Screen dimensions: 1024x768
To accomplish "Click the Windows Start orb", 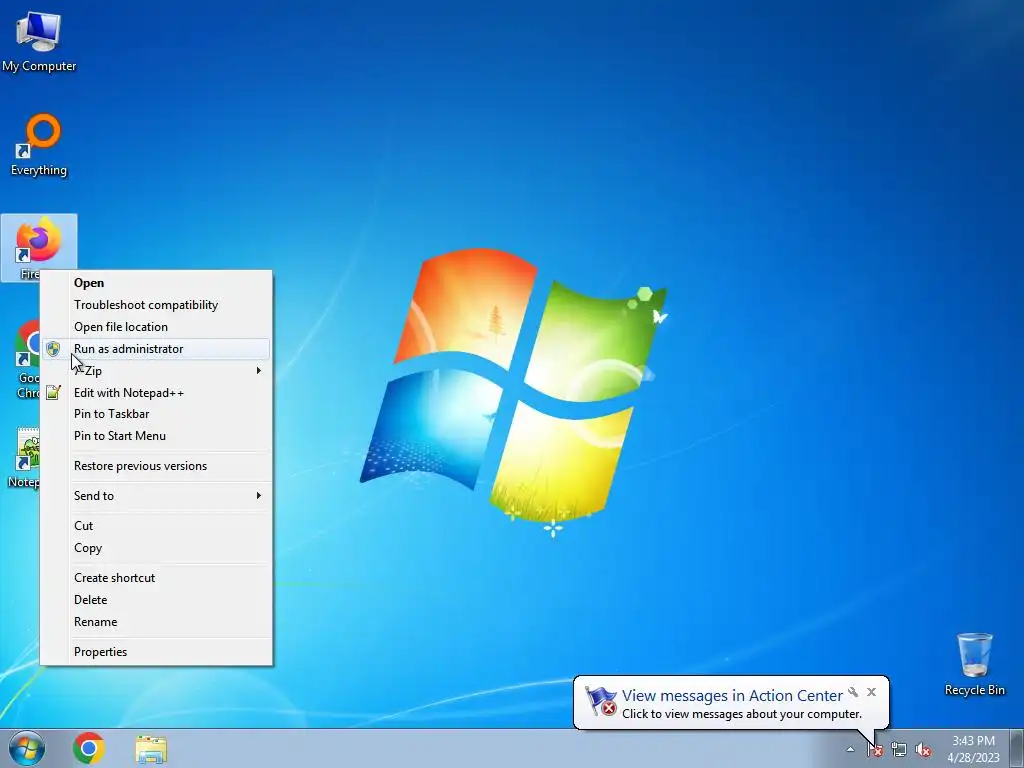I will coord(27,748).
